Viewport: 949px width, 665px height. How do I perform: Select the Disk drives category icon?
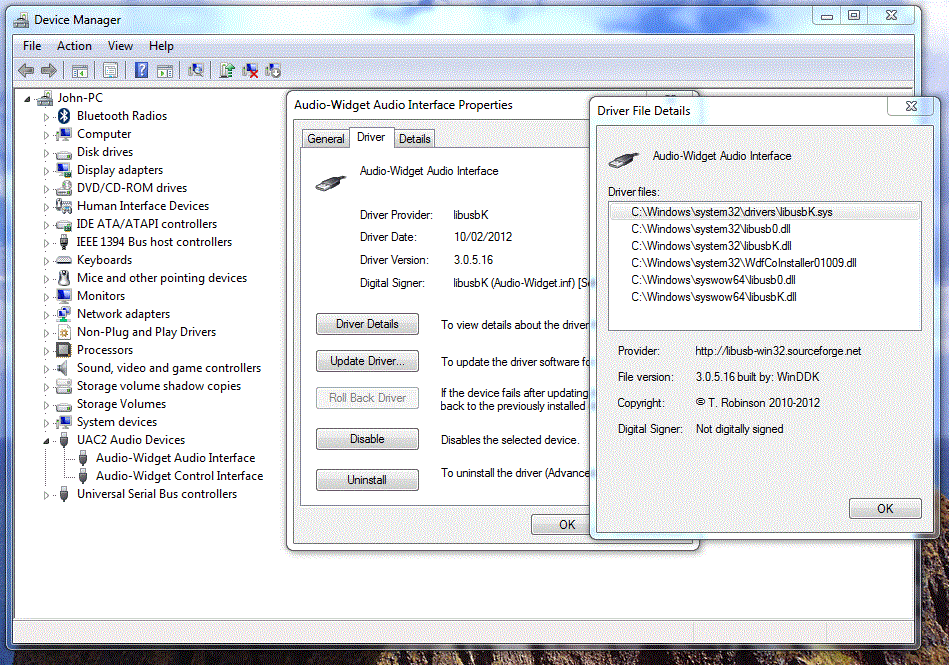[64, 154]
